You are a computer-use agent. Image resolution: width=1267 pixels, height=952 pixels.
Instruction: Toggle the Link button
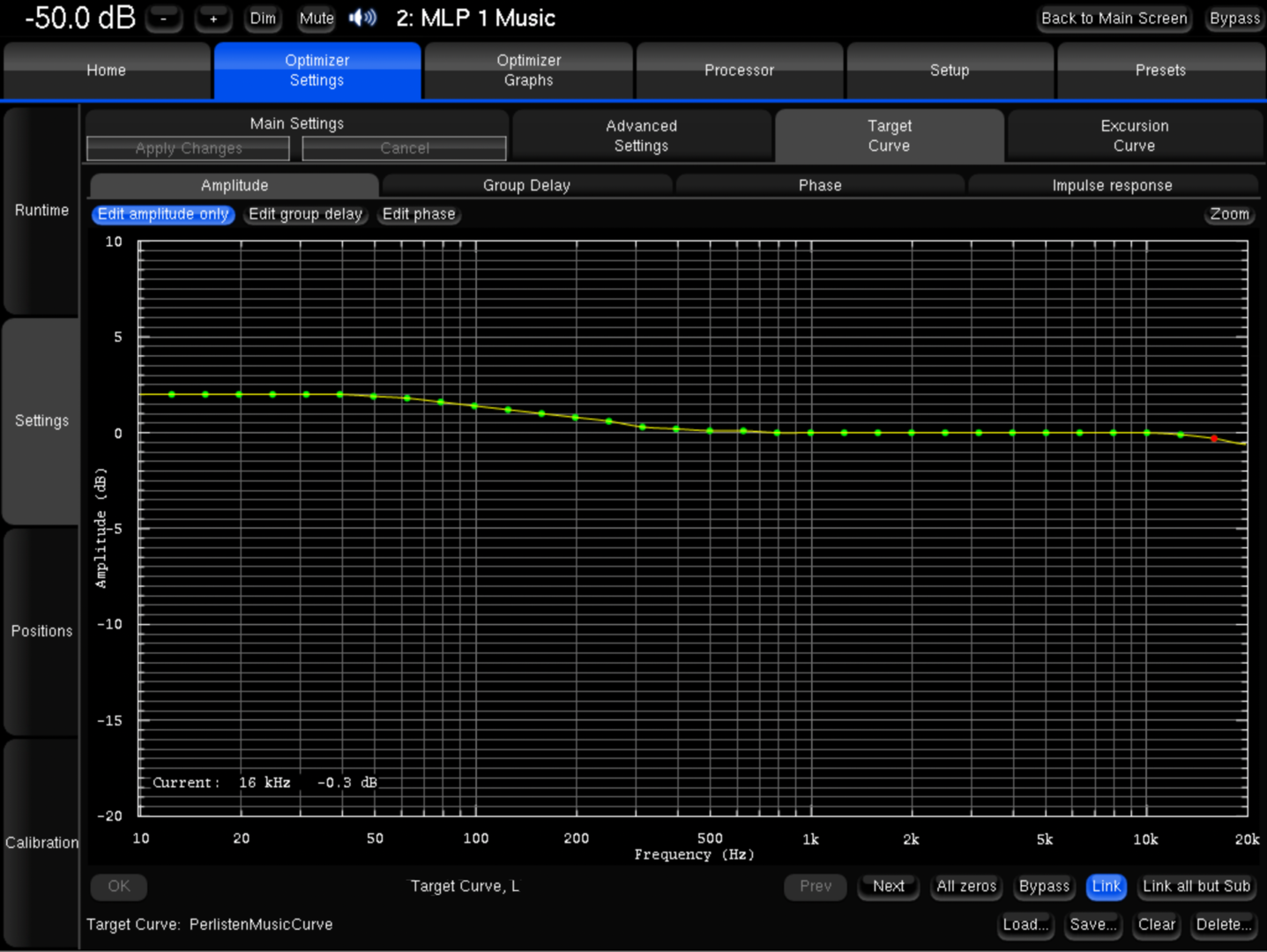1107,886
